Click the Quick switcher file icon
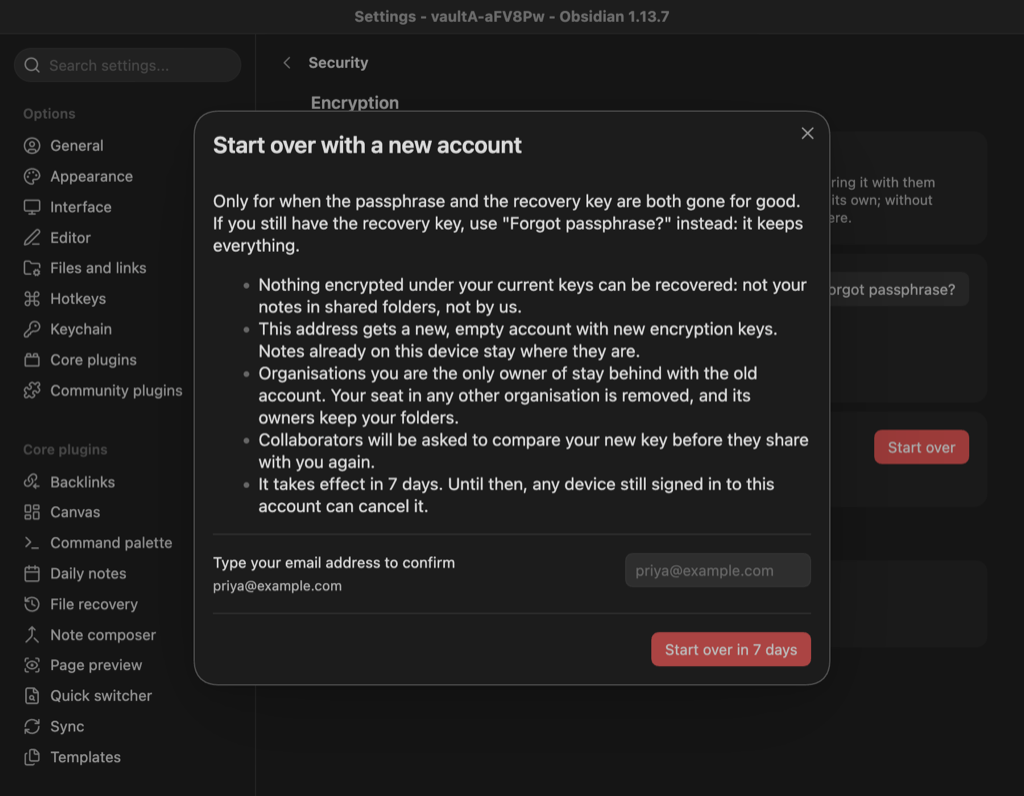Image resolution: width=1024 pixels, height=796 pixels. [32, 695]
